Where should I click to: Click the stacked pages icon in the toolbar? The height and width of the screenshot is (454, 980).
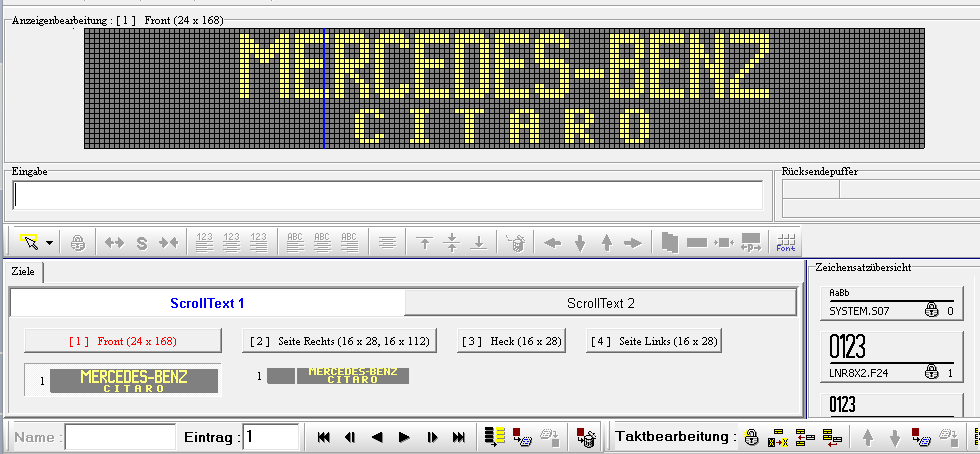[669, 242]
